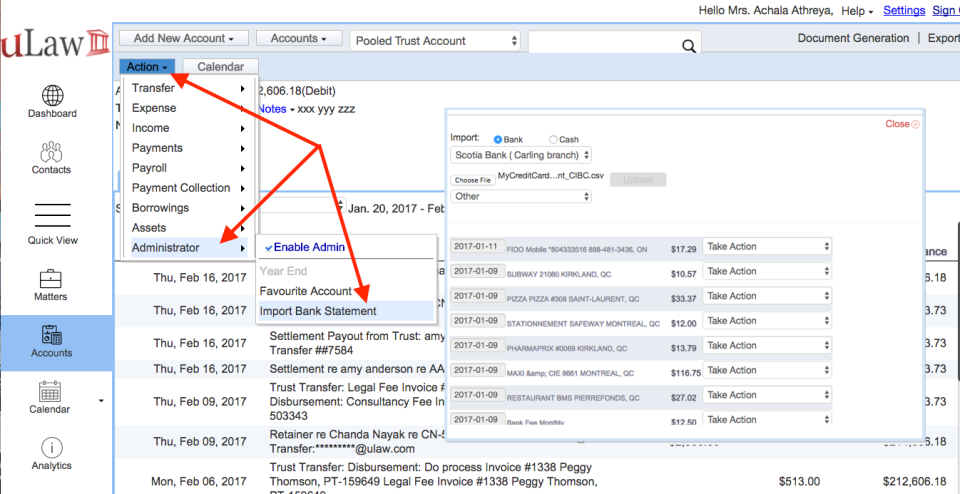Open the Pooled Trust Account selector
Viewport: 960px width, 494px height.
(x=435, y=41)
